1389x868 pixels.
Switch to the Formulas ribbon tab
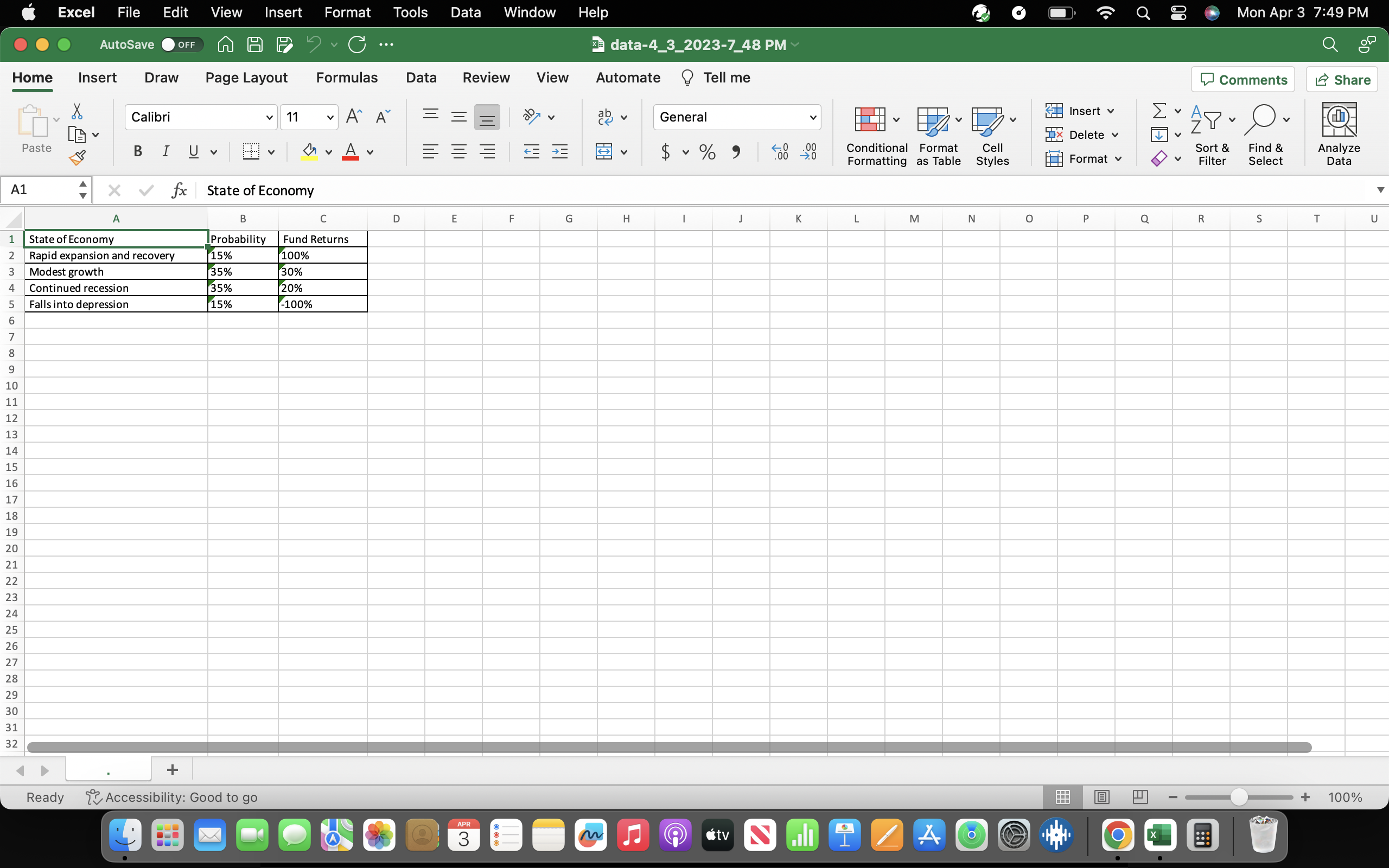click(347, 78)
